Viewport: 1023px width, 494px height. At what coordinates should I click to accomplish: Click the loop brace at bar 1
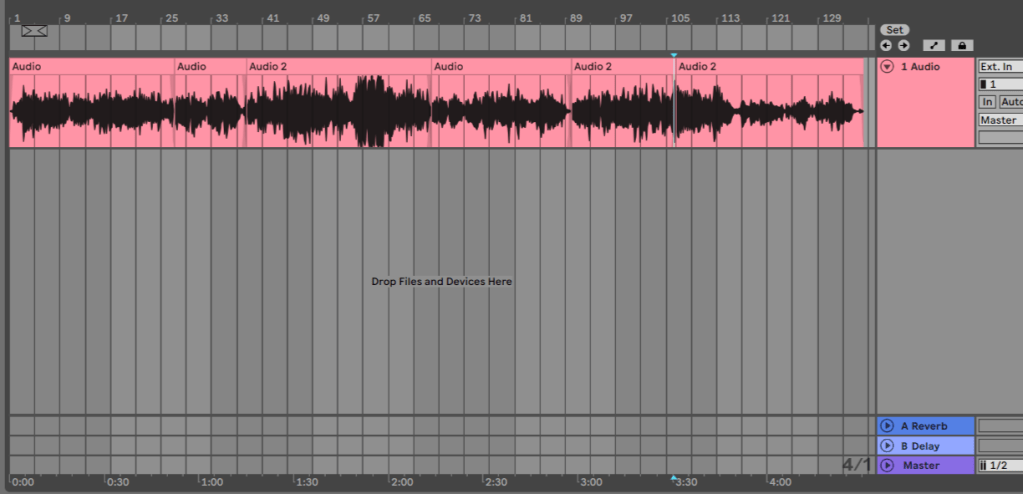tap(34, 31)
